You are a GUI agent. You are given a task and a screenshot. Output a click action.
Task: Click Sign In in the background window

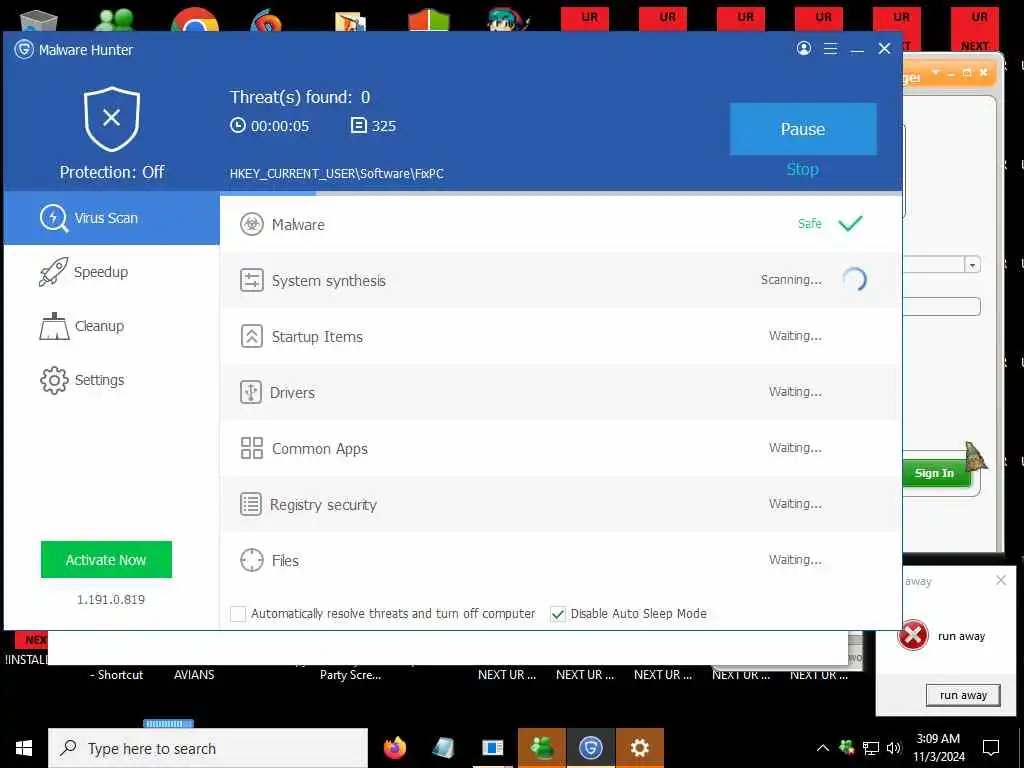(935, 473)
